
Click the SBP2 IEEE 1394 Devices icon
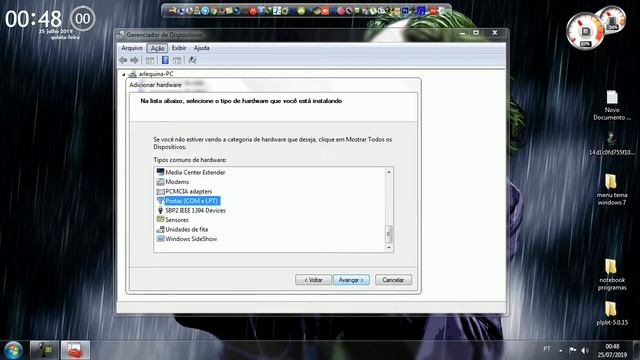(x=160, y=210)
